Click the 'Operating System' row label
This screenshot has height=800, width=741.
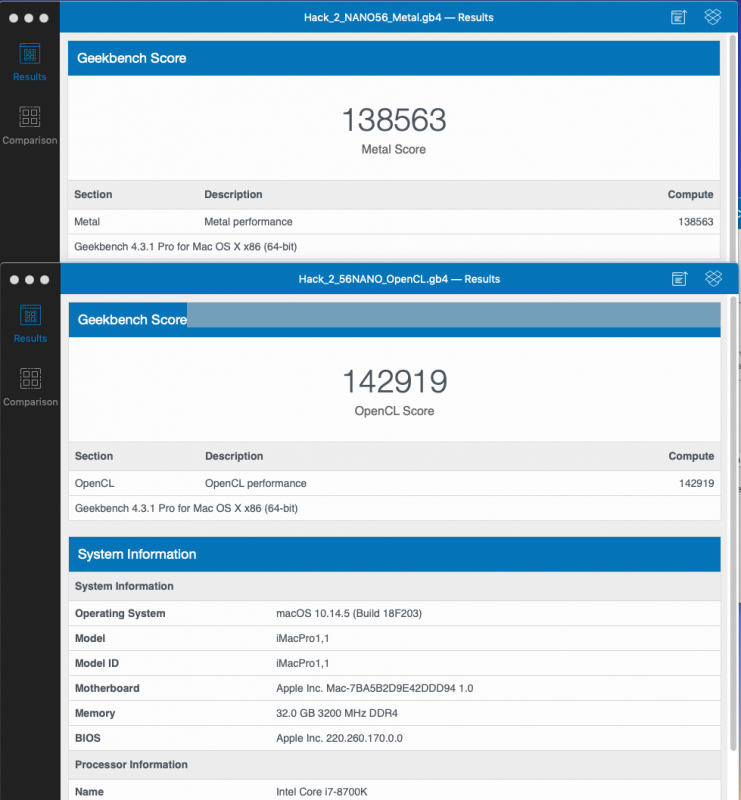tap(120, 613)
